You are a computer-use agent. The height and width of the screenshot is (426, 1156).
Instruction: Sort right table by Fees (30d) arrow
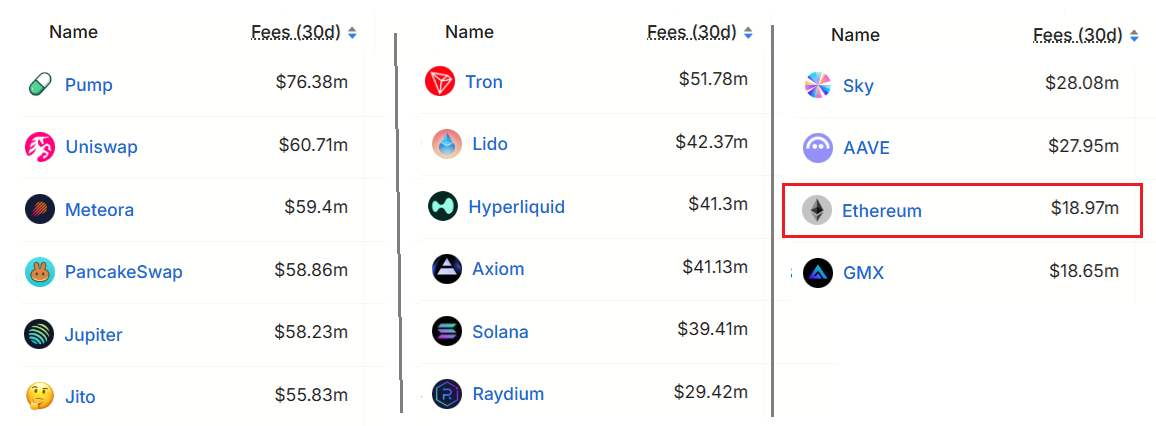tap(1134, 36)
